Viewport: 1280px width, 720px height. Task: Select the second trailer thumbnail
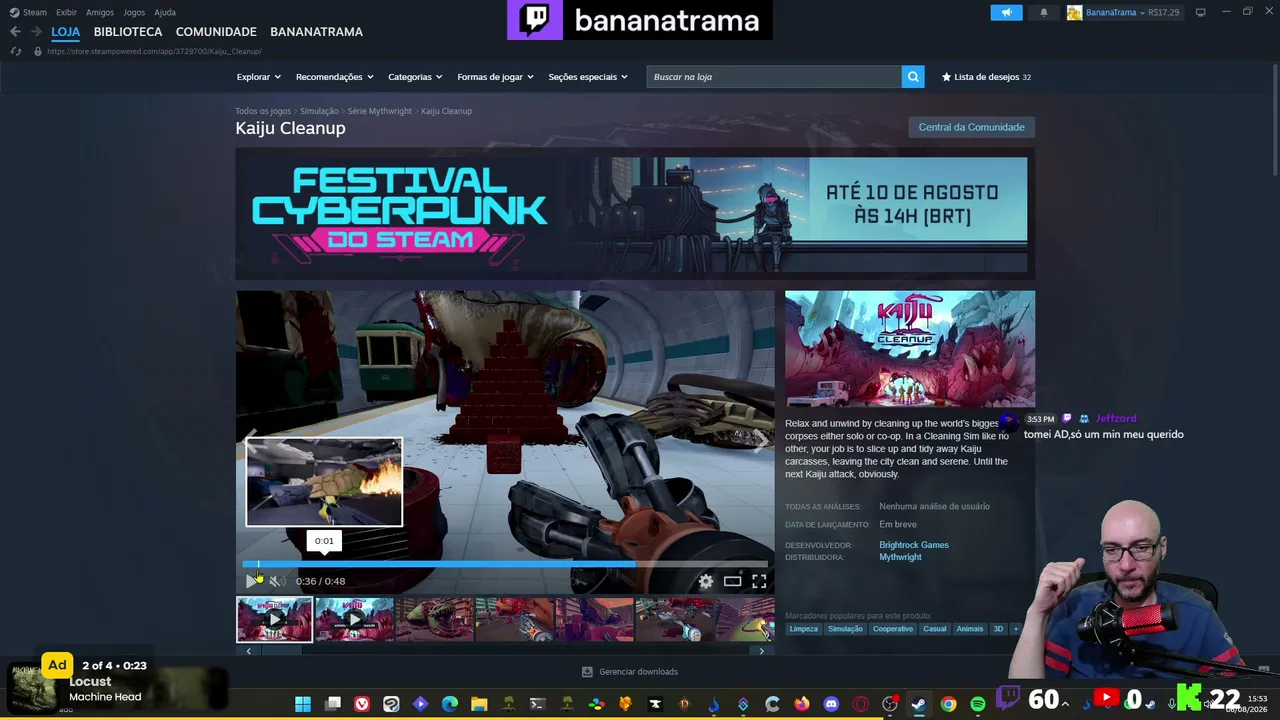point(354,619)
